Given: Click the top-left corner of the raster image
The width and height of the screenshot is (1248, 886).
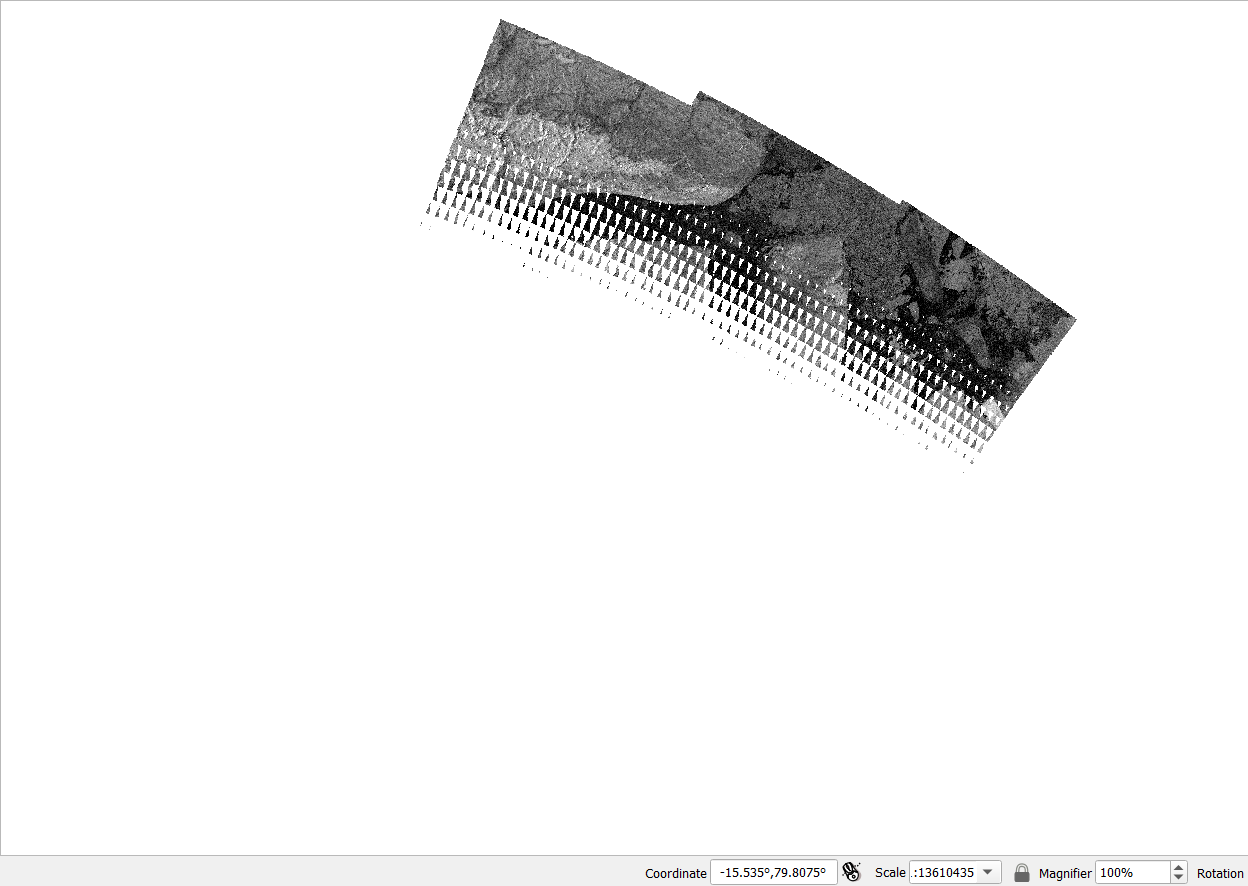Looking at the screenshot, I should (x=501, y=22).
